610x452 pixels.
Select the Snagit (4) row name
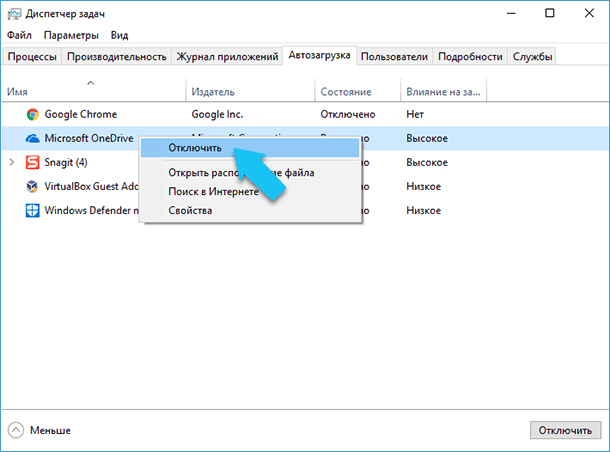(x=66, y=163)
